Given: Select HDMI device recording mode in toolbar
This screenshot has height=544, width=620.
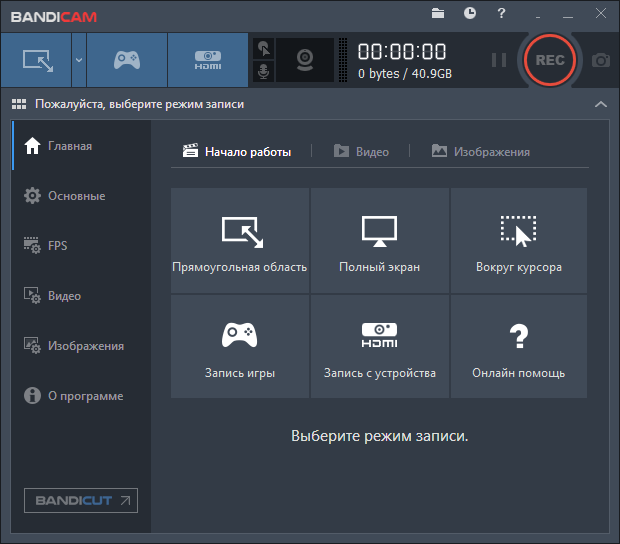Looking at the screenshot, I should click(208, 60).
